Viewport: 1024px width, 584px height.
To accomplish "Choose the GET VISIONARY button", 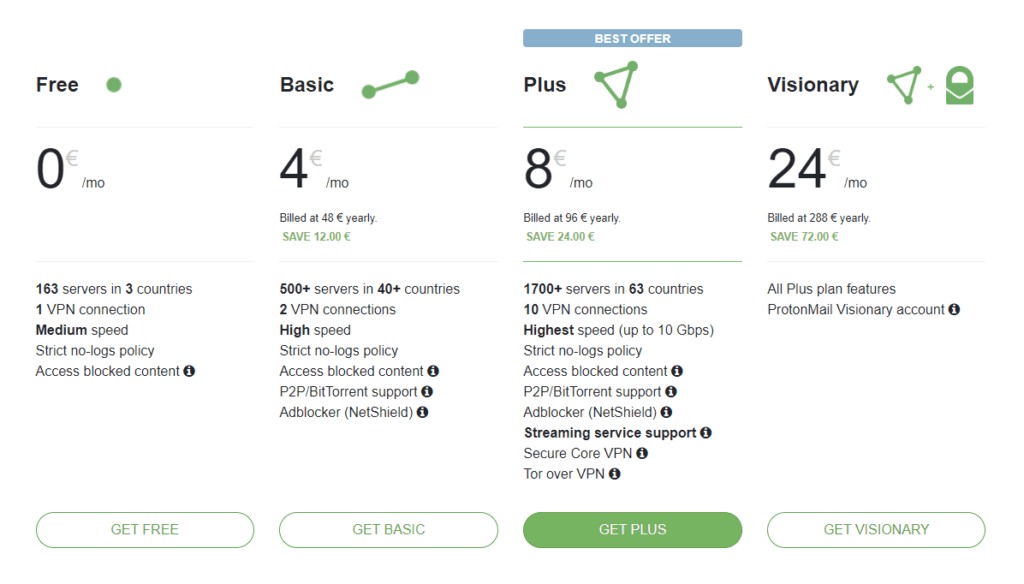I will click(876, 530).
